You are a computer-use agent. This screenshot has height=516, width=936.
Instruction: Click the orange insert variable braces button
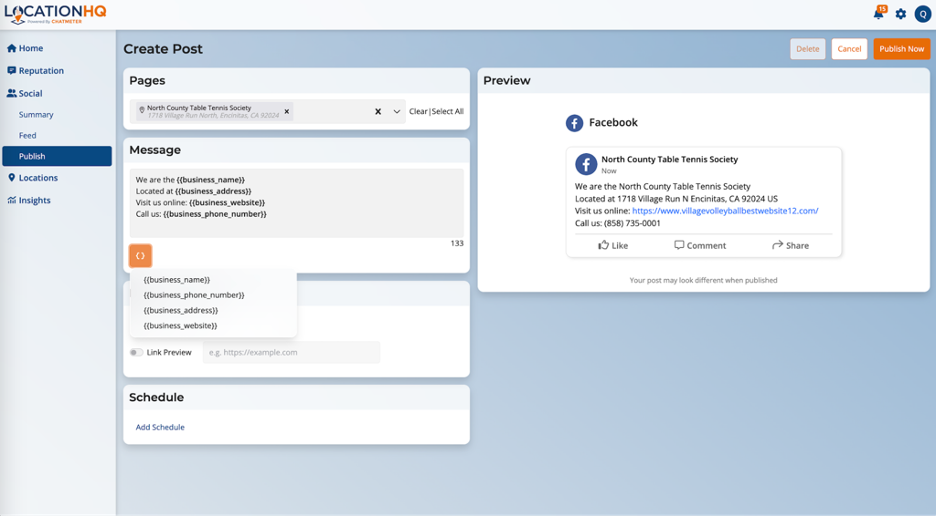point(140,256)
